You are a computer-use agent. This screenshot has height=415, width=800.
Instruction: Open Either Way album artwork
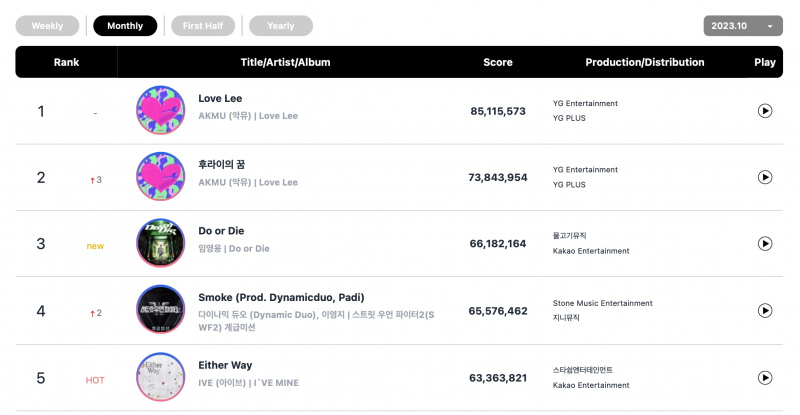[x=160, y=377]
